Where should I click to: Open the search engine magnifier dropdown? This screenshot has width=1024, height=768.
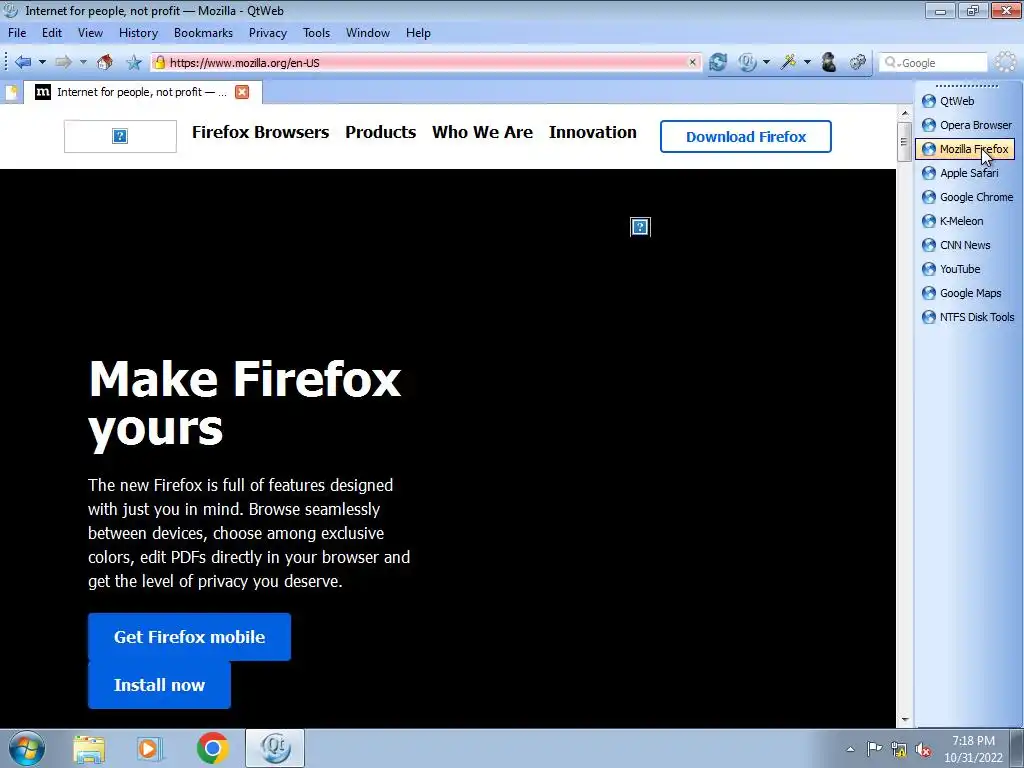891,63
